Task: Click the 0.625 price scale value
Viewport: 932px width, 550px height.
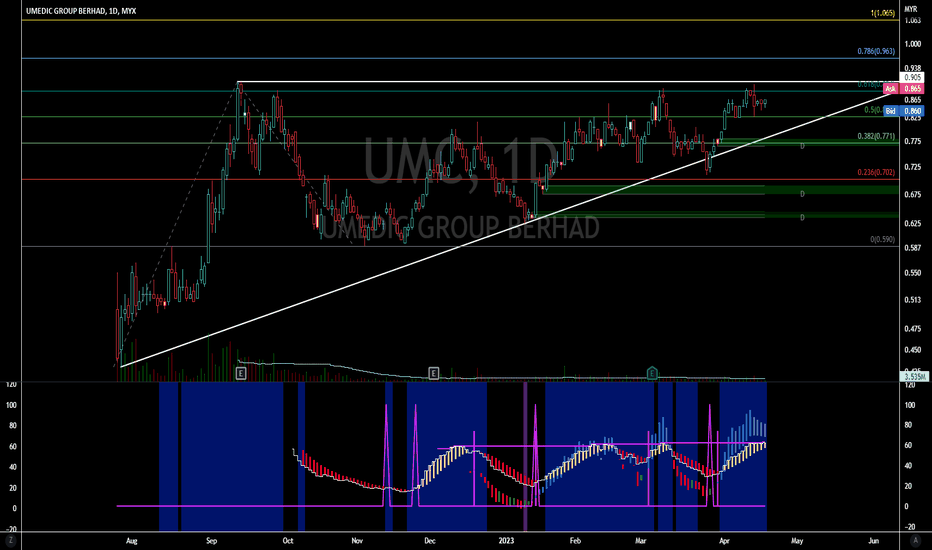Action: click(x=912, y=224)
